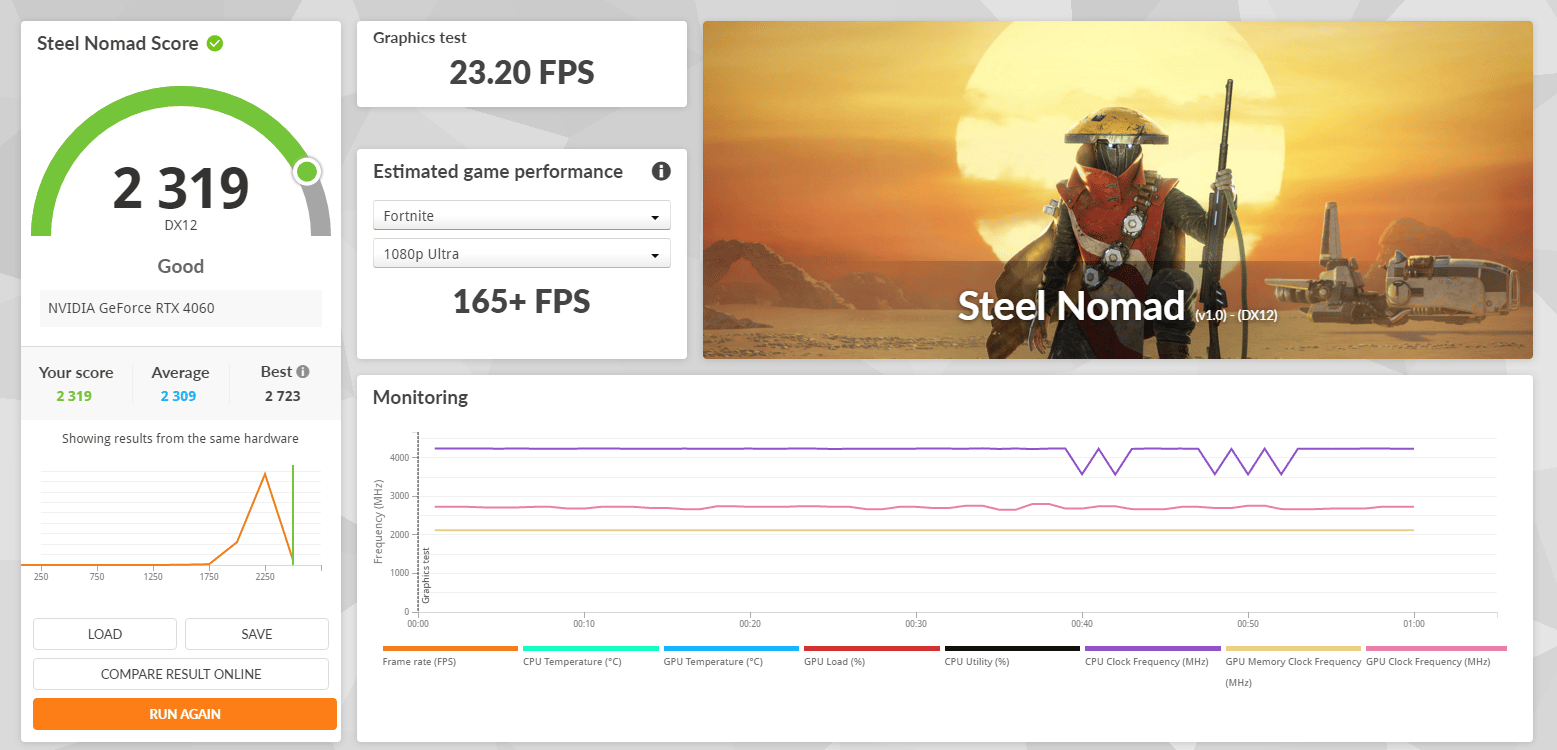
Task: Click the 23.20 FPS graphics test result
Action: click(522, 73)
